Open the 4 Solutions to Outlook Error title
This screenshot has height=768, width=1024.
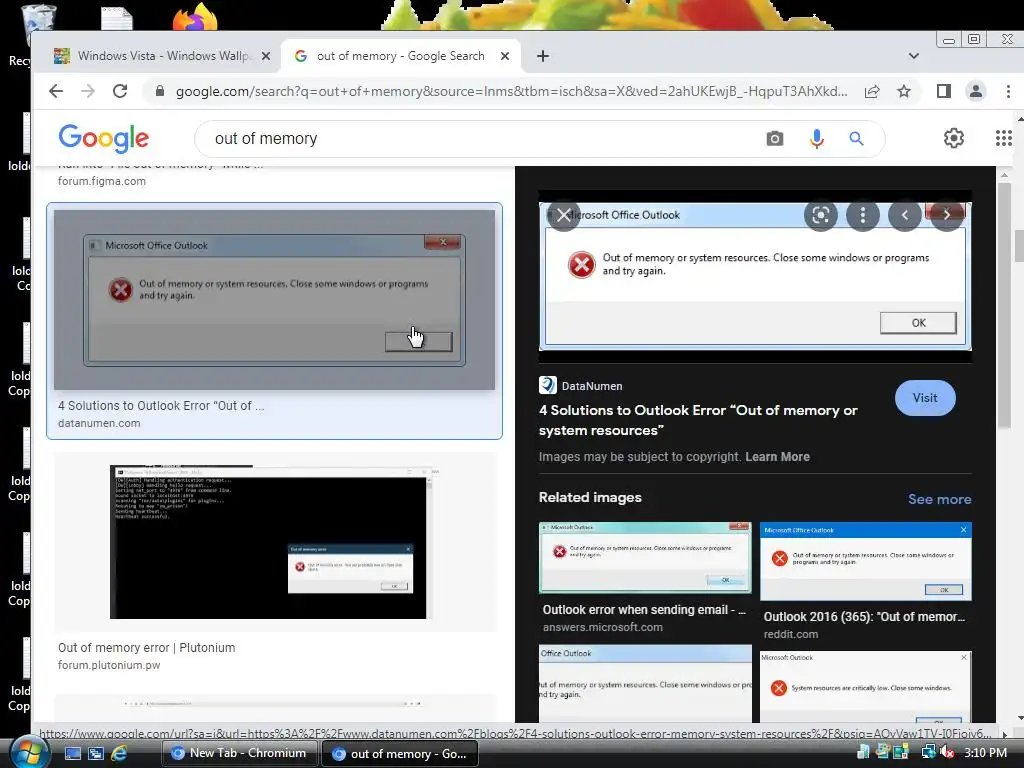point(698,420)
